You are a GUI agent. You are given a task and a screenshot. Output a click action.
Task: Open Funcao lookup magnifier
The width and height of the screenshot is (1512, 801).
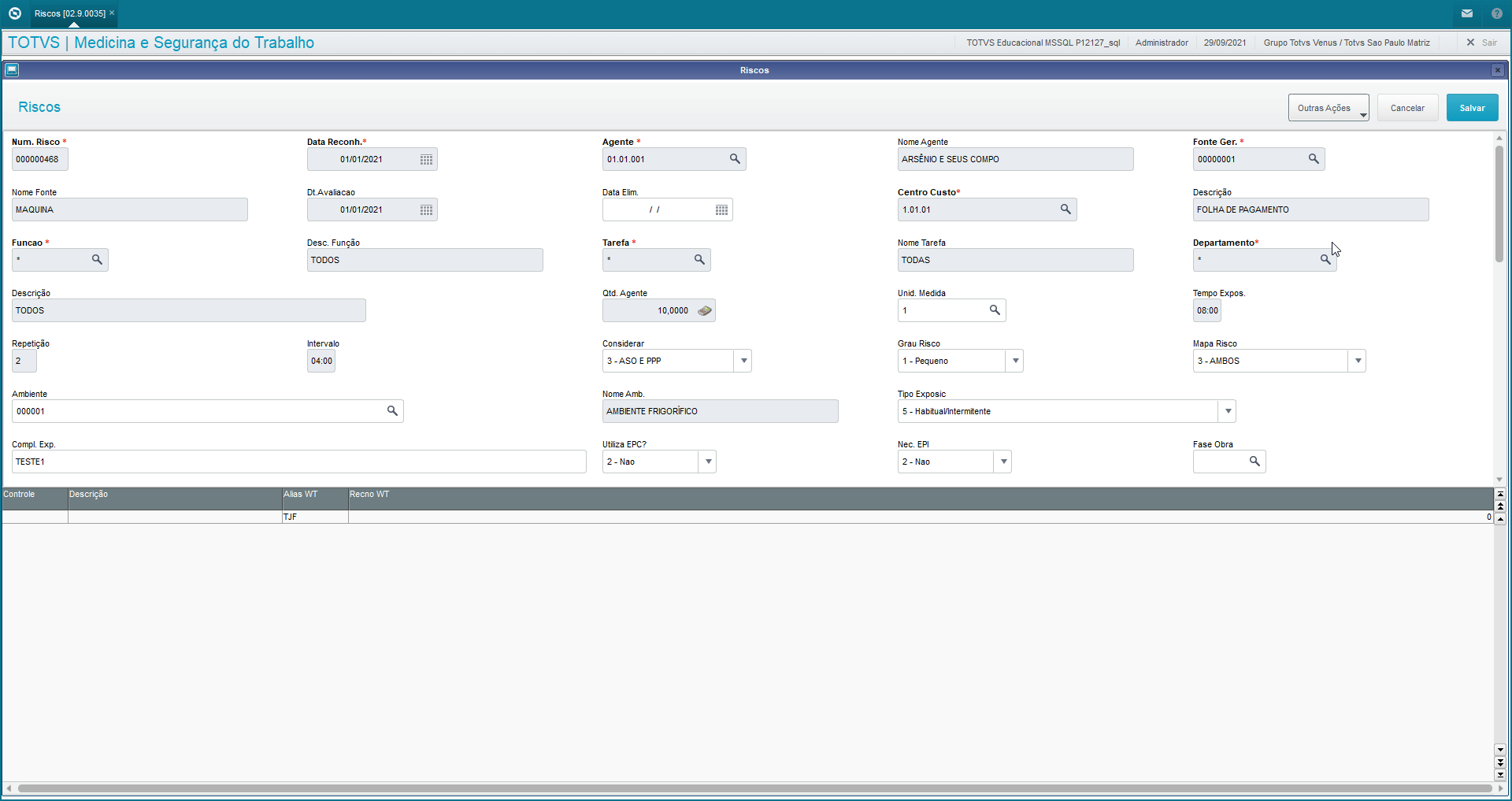point(97,260)
